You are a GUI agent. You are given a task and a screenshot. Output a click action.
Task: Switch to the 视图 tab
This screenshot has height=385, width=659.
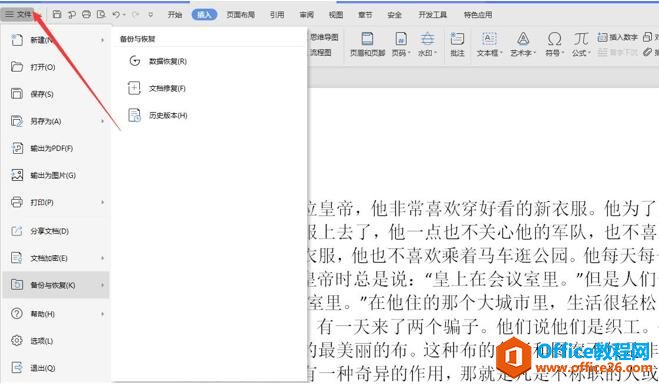[336, 15]
